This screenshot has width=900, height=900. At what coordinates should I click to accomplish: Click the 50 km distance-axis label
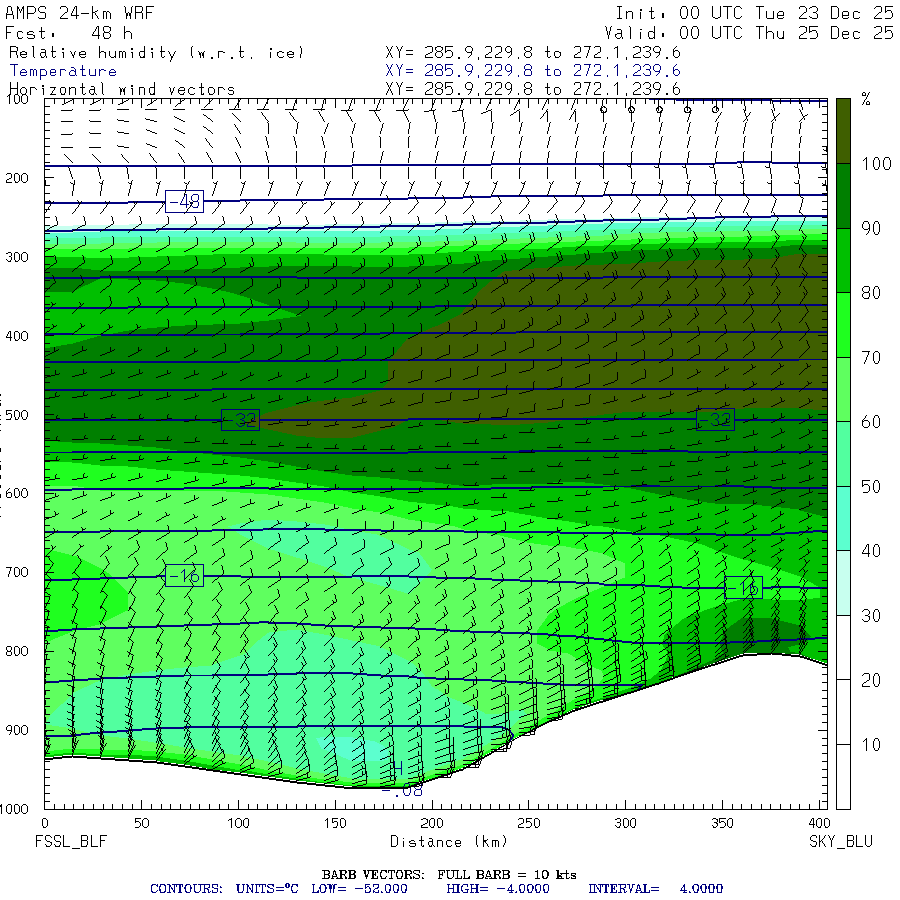(142, 823)
